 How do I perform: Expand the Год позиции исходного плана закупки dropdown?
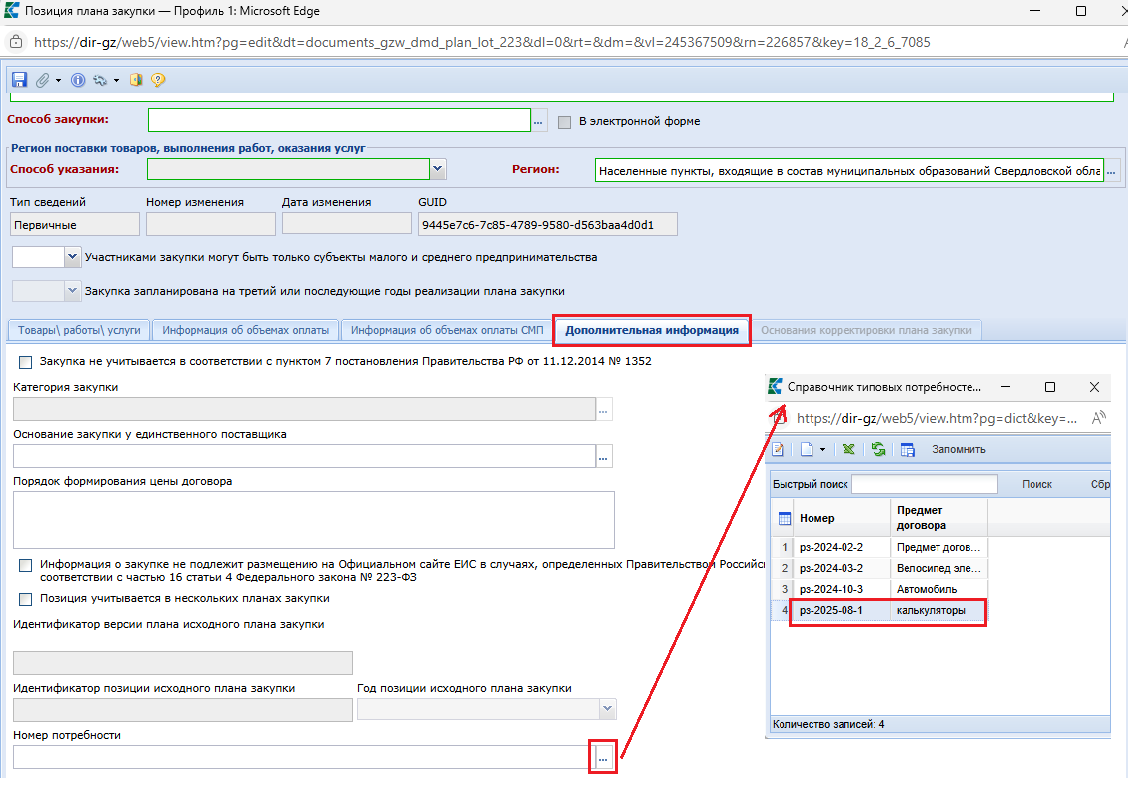click(x=608, y=709)
